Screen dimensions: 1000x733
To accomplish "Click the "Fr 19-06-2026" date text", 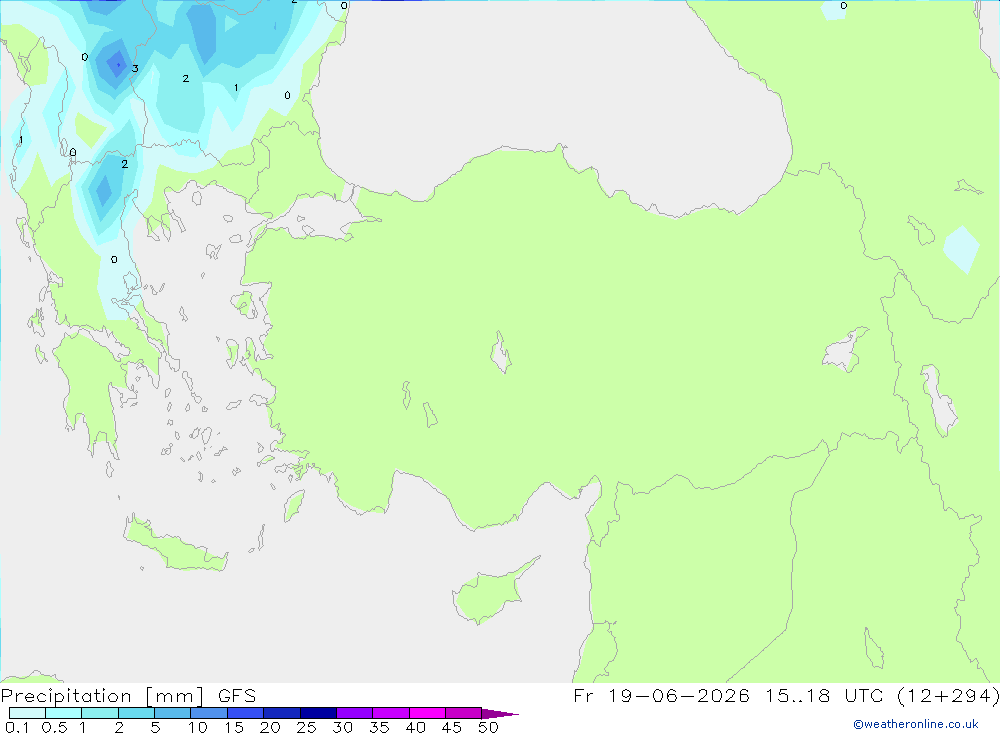I will coord(661,695).
